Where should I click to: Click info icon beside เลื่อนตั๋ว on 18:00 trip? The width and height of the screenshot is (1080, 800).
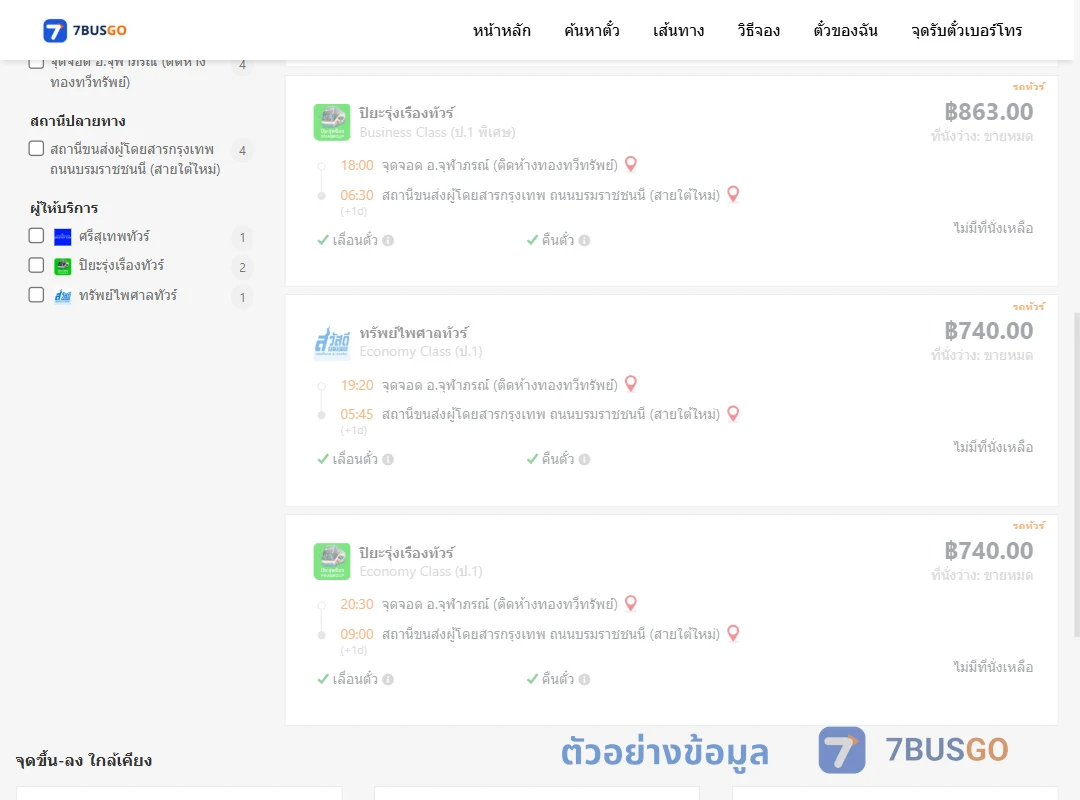pyautogui.click(x=388, y=240)
